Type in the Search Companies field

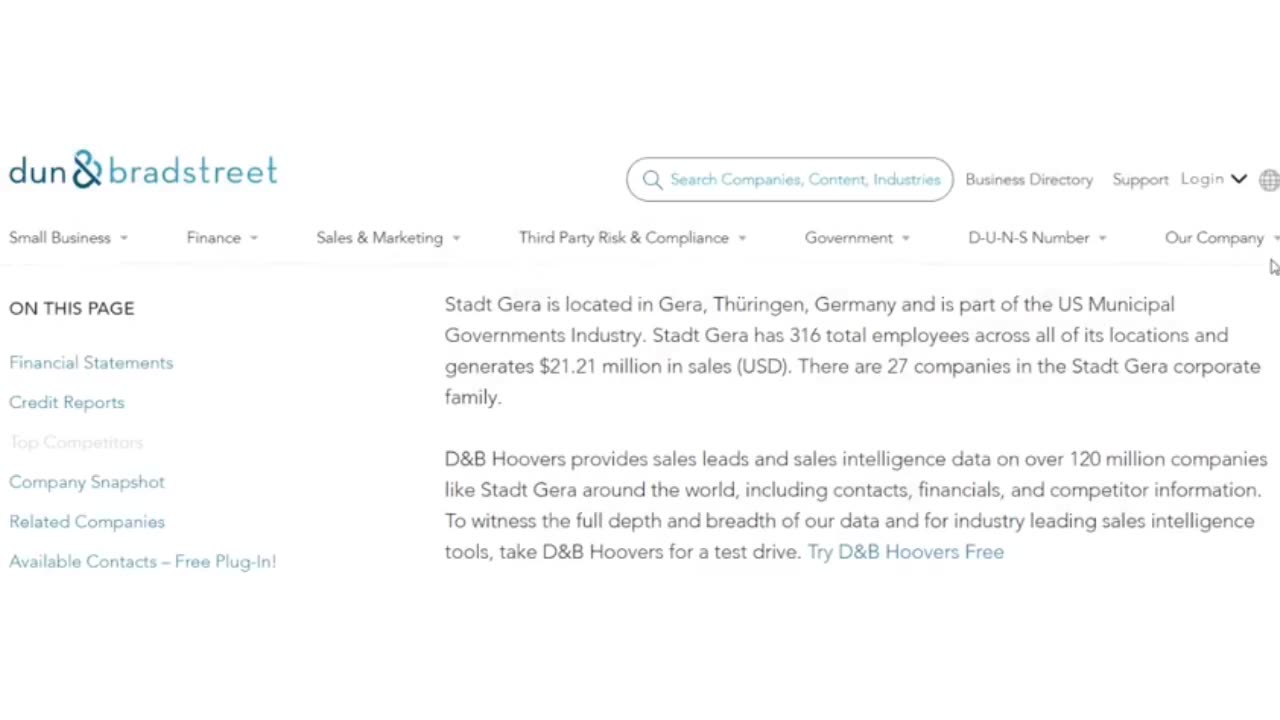[x=804, y=180]
